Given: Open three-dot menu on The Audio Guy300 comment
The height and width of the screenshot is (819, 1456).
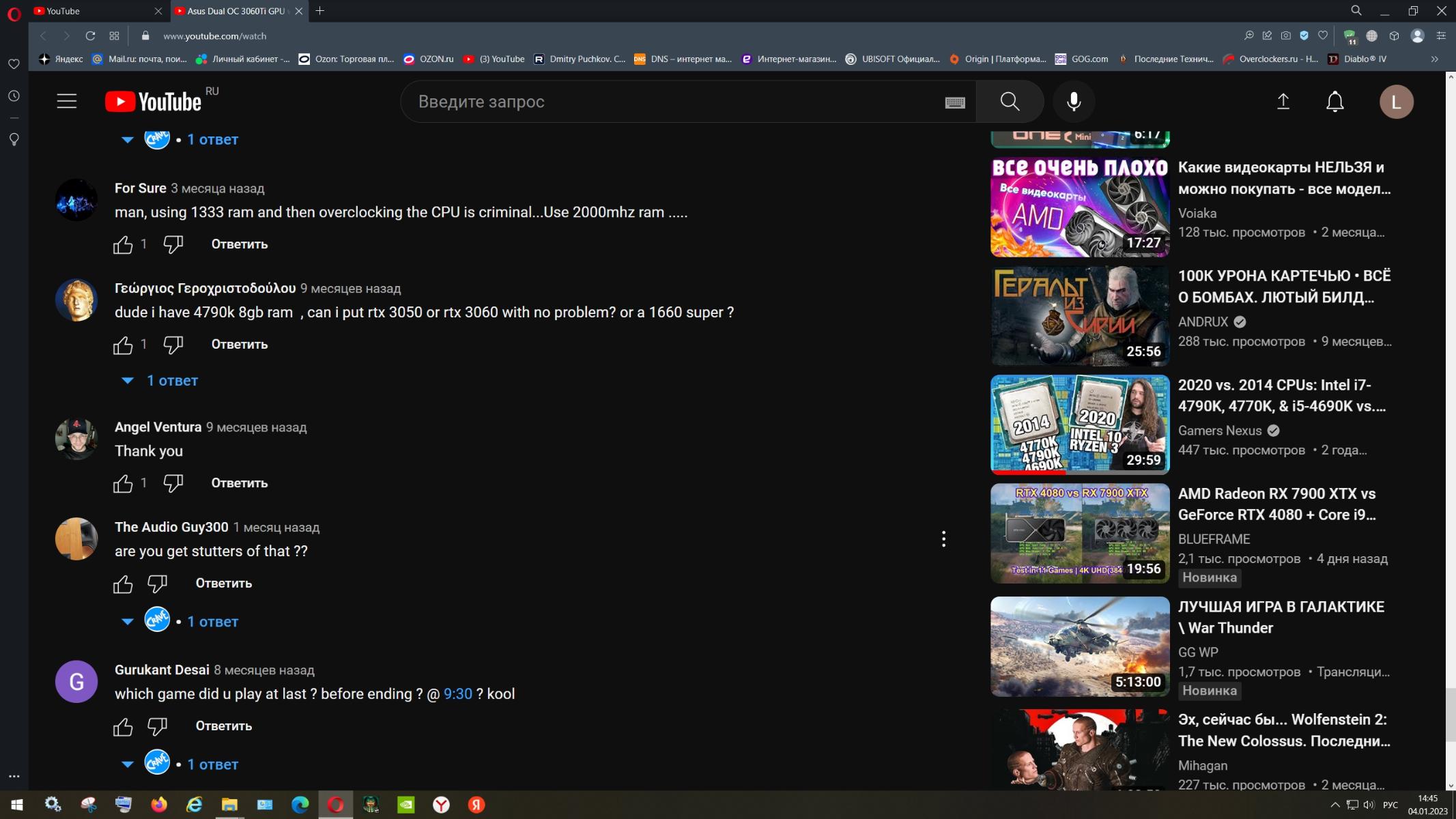Looking at the screenshot, I should click(943, 539).
